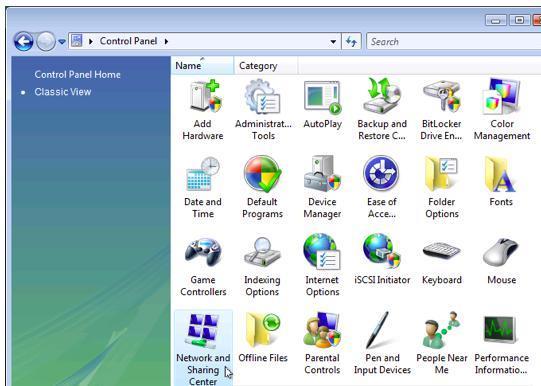Open the recent pages dropdown arrow
This screenshot has width=541, height=386.
[62, 42]
